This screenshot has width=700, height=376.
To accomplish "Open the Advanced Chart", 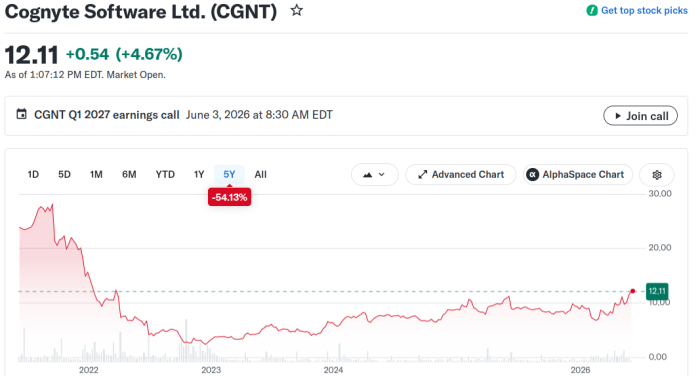I will point(461,175).
